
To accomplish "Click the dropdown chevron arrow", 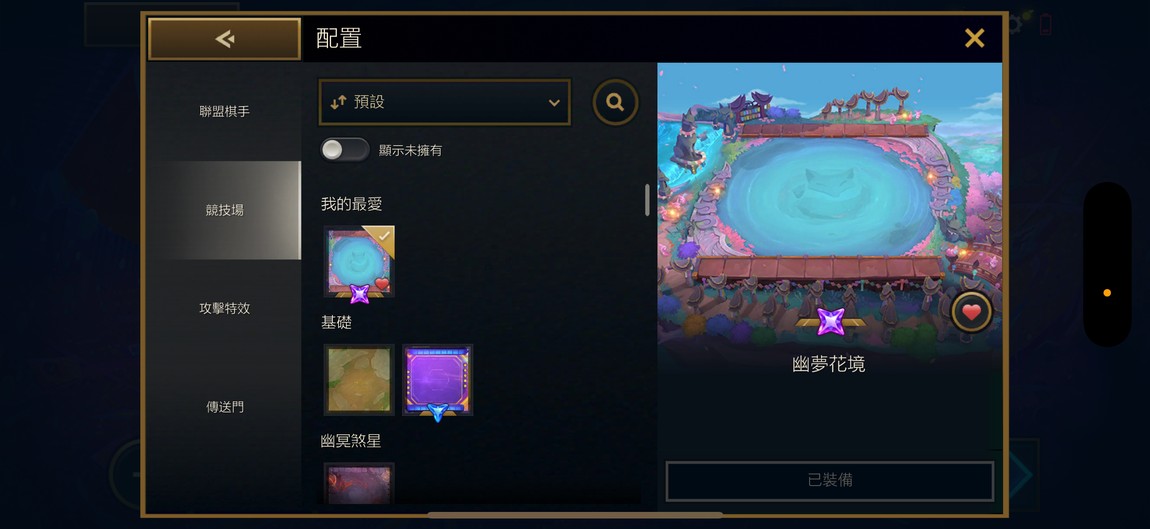I will click(554, 103).
